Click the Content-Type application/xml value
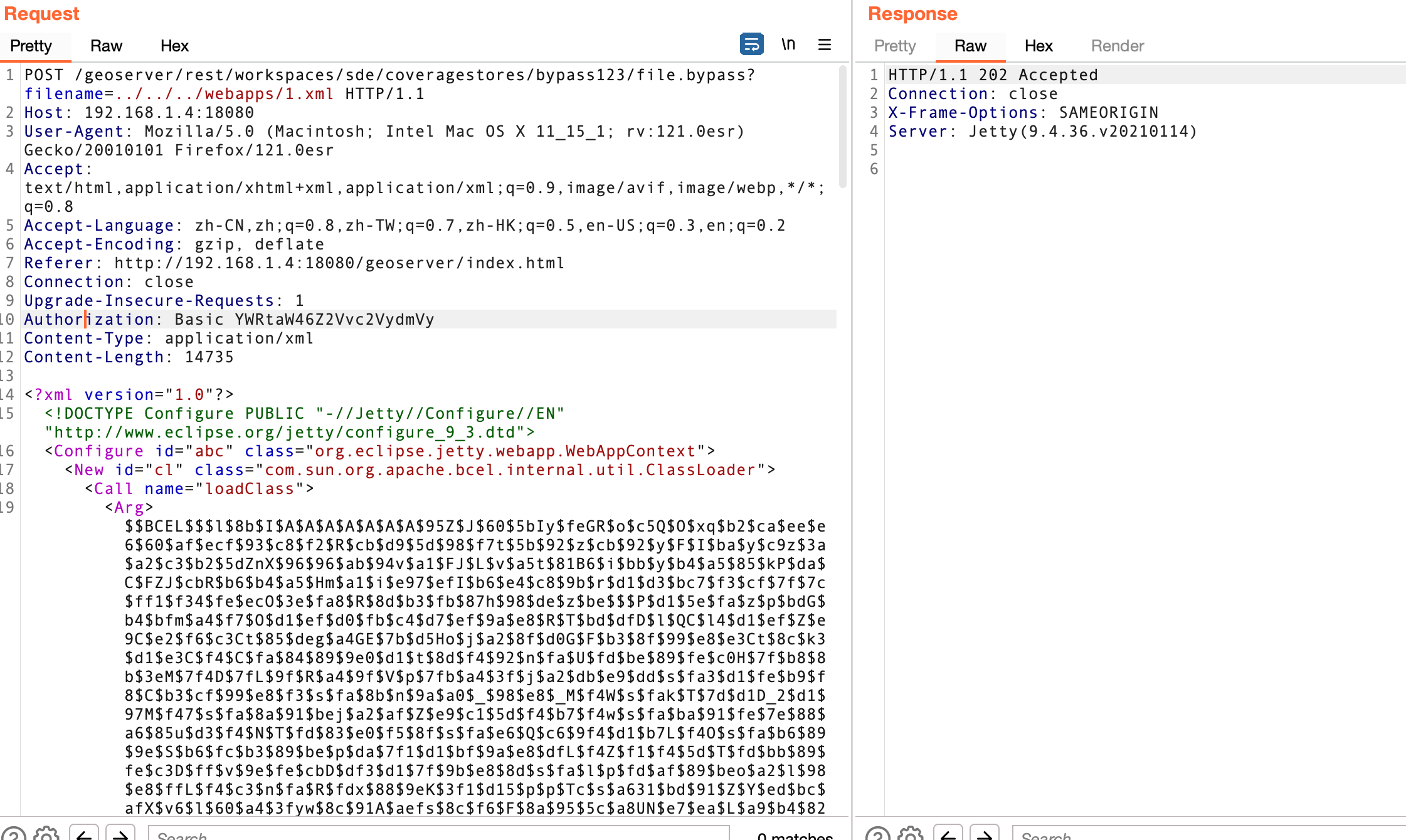Screen dimensions: 1406x840 pyautogui.click(x=239, y=338)
